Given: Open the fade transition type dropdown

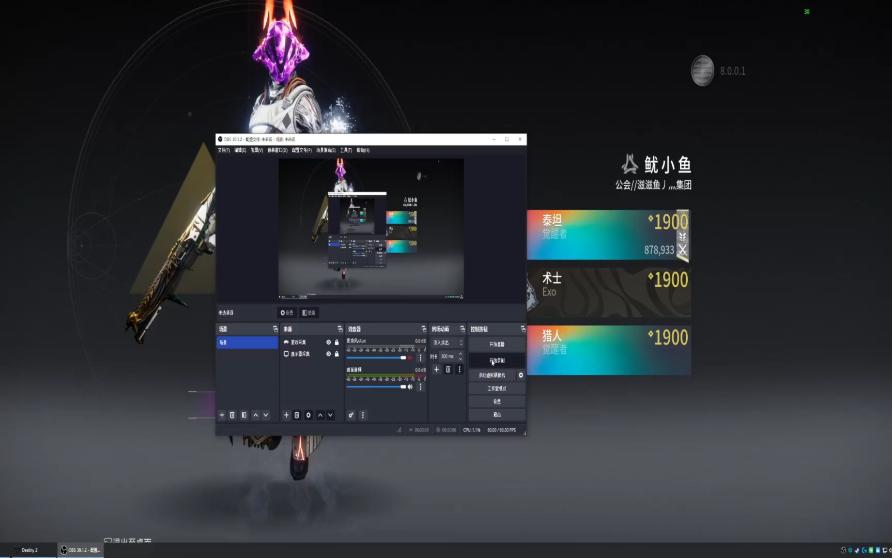Looking at the screenshot, I should (448, 342).
